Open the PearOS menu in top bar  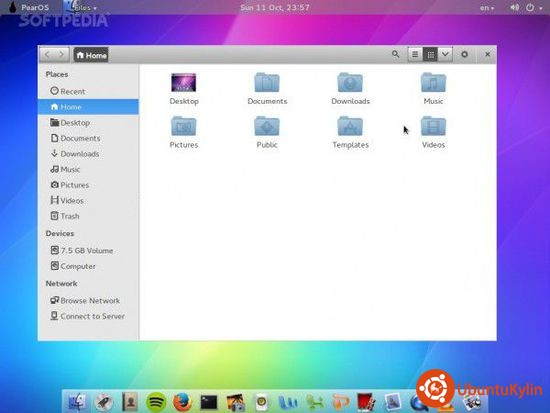(x=29, y=7)
